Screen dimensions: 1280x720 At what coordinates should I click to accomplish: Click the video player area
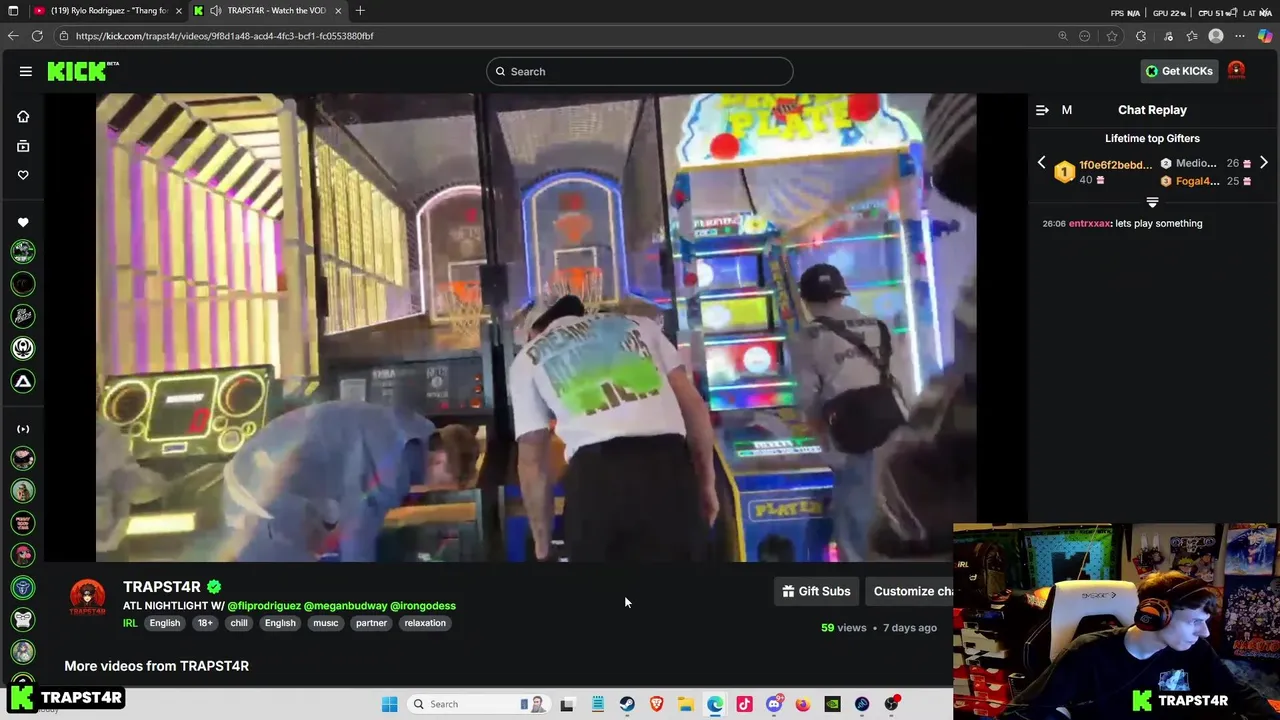[x=536, y=327]
